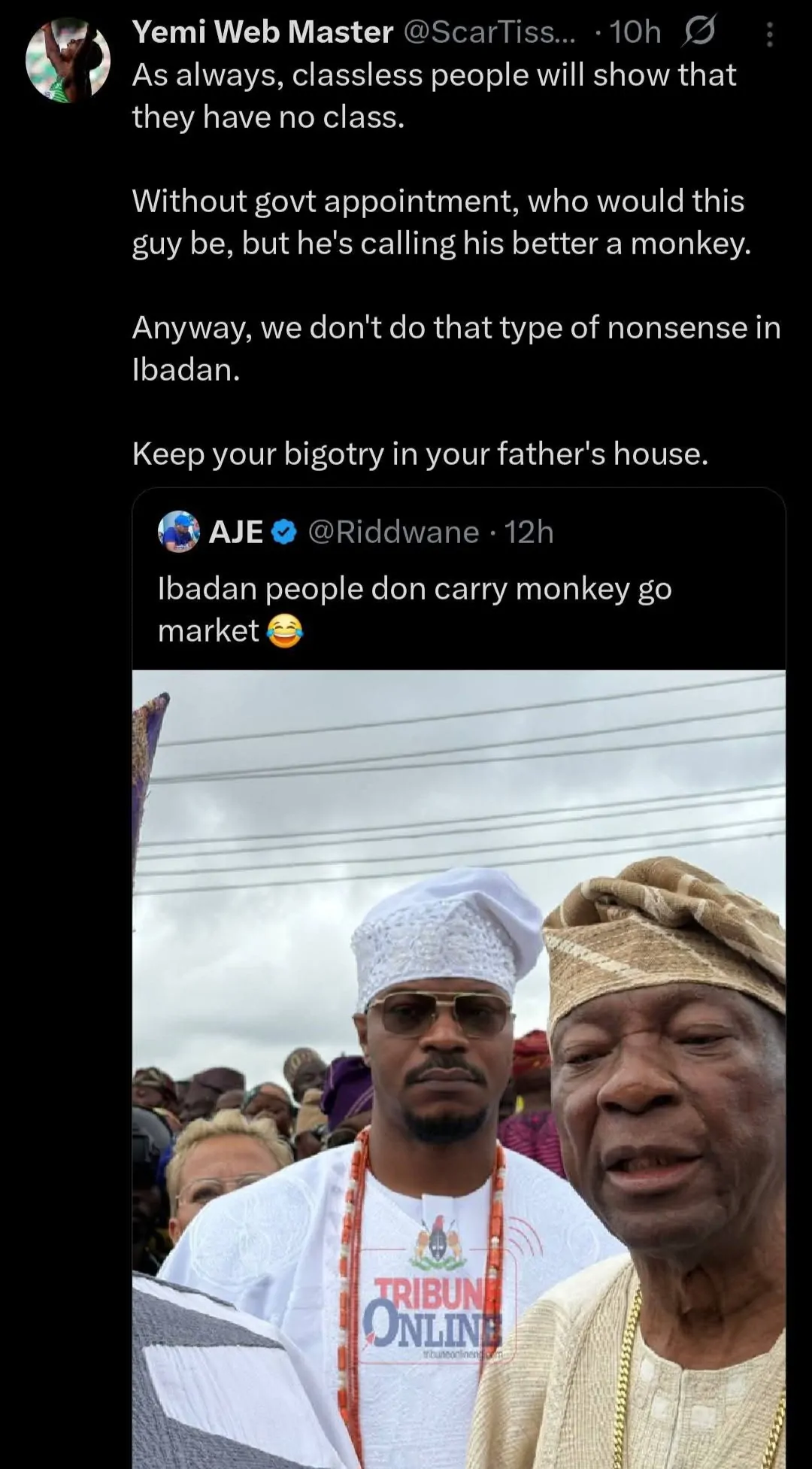Image resolution: width=812 pixels, height=1469 pixels.
Task: Click the 12h quoted tweet timestamp
Action: 529,533
